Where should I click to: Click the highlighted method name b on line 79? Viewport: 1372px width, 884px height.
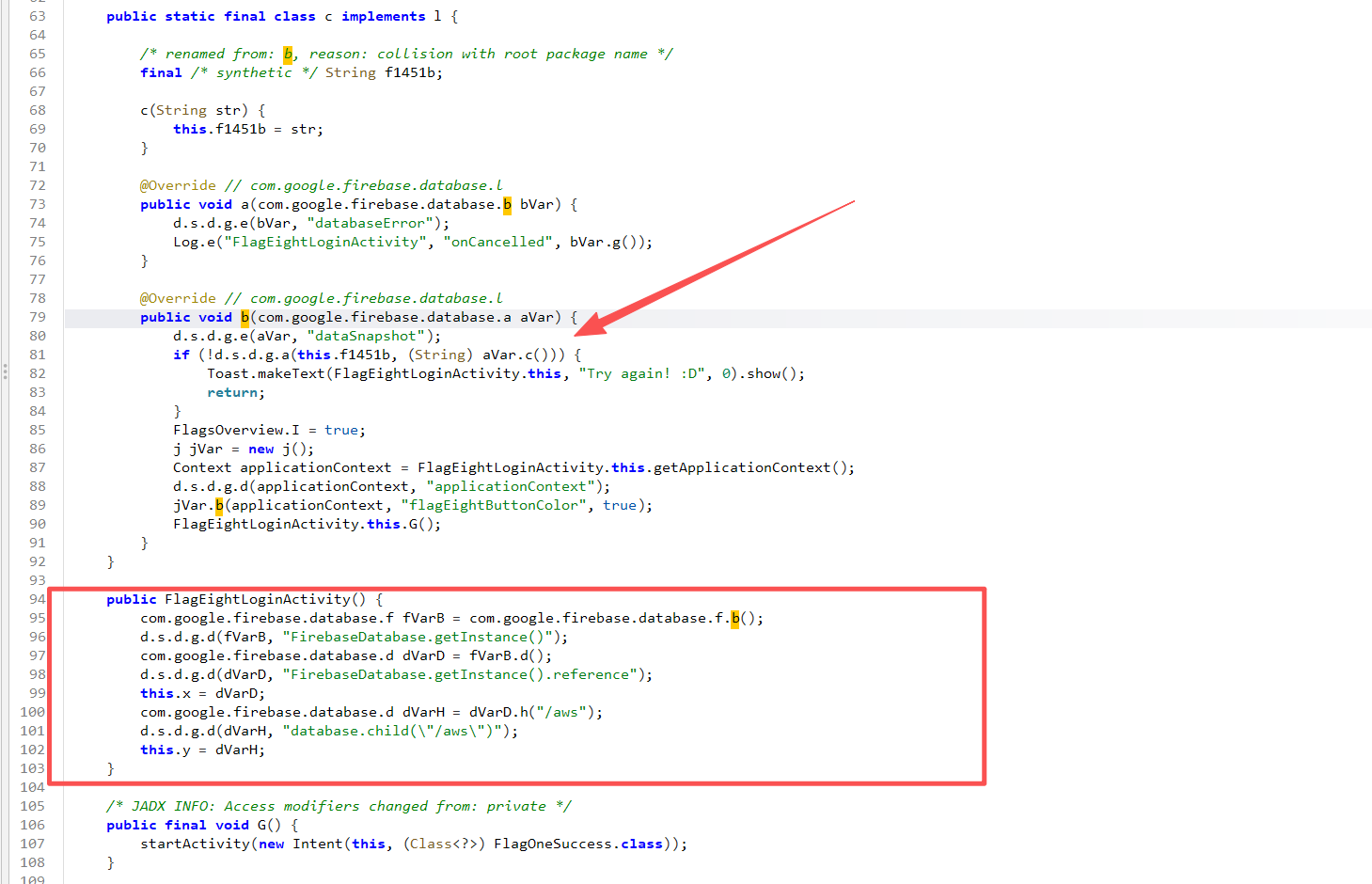[x=244, y=317]
